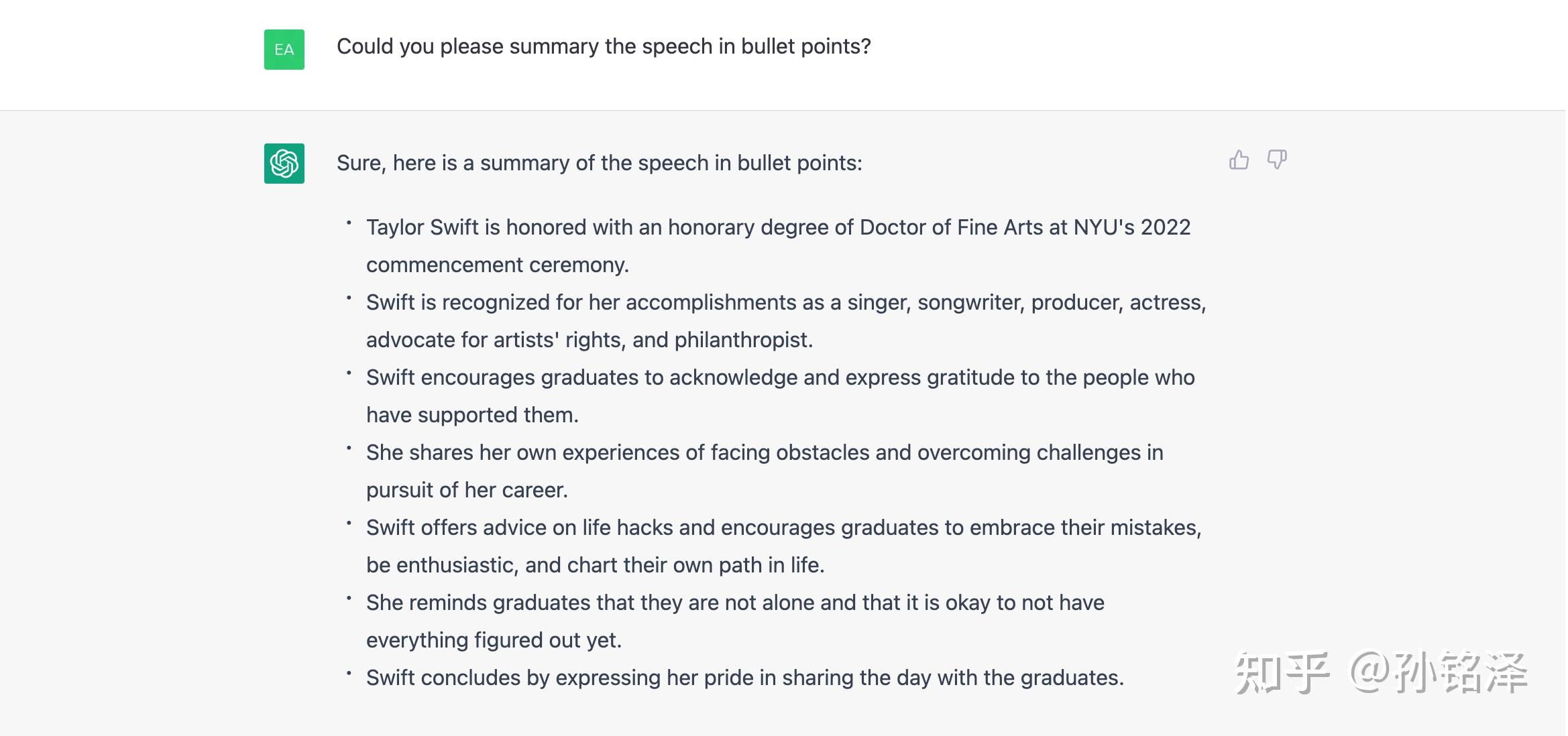Click the bullet about expressing gratitude to supporters
This screenshot has height=736, width=1568.
click(x=781, y=396)
